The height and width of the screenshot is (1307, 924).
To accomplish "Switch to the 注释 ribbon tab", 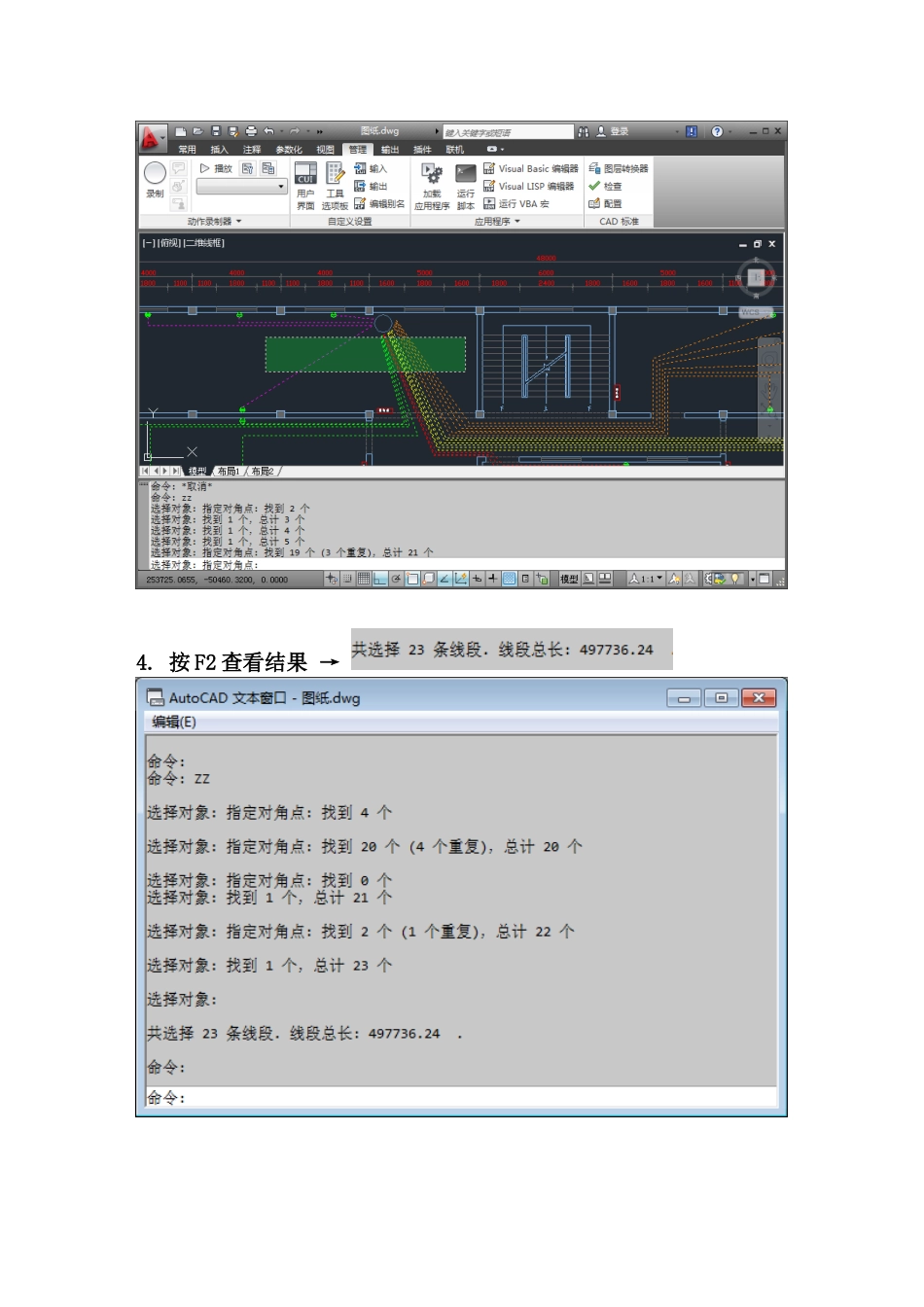I will (x=252, y=150).
